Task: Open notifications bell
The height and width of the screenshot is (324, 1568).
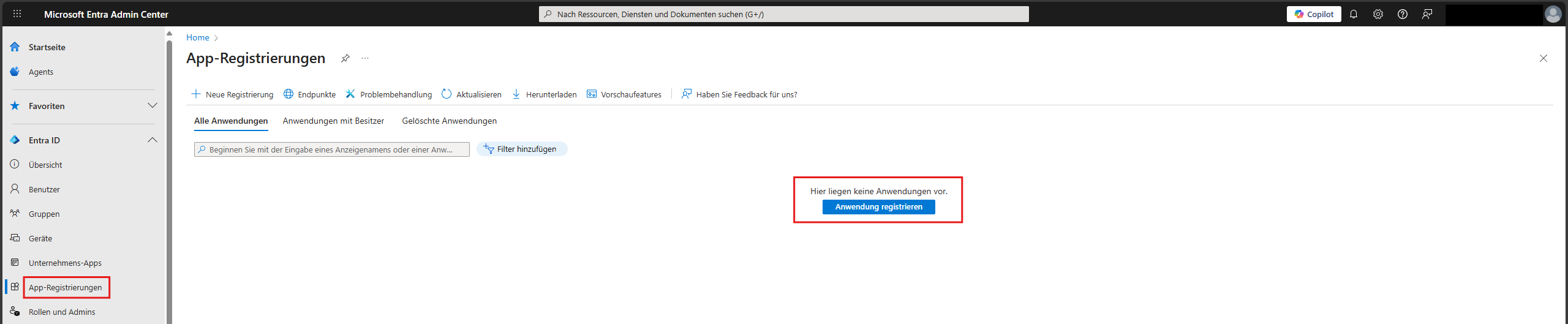Action: pos(1354,14)
